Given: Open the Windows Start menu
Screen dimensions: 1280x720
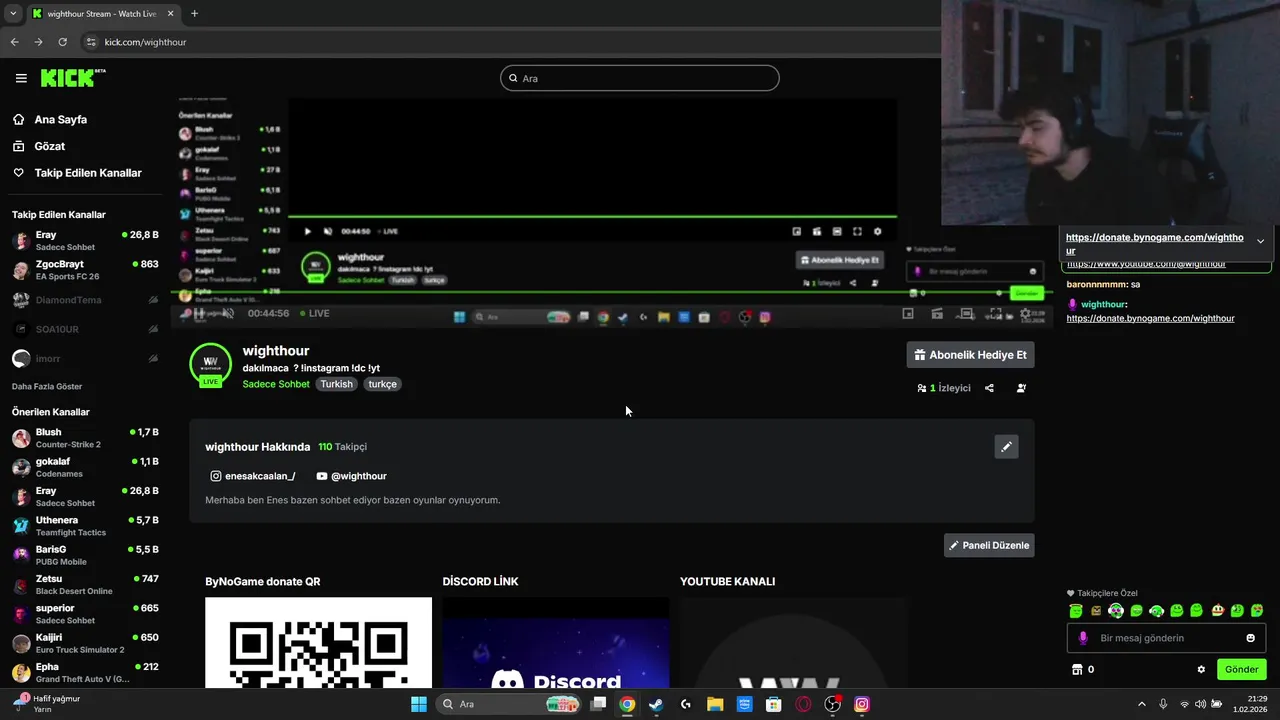Looking at the screenshot, I should (x=419, y=704).
